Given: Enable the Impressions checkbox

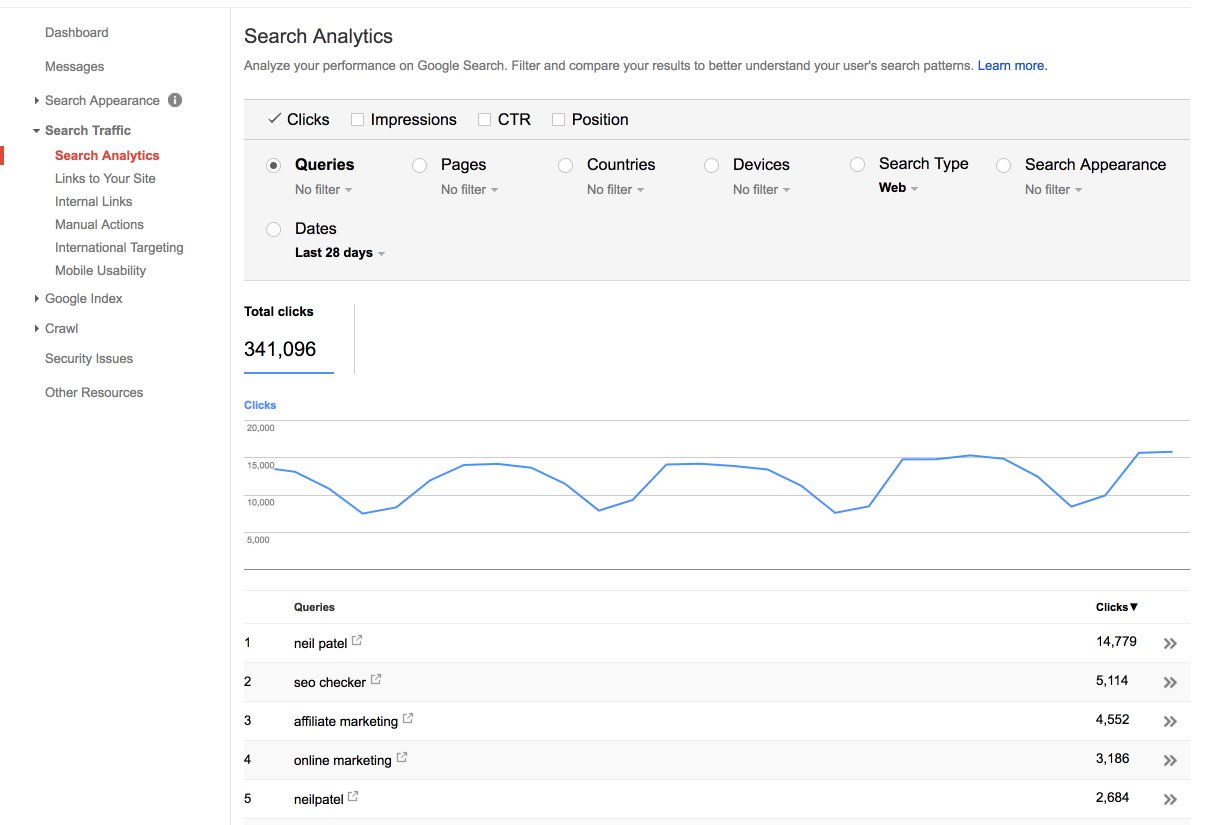Looking at the screenshot, I should [357, 120].
